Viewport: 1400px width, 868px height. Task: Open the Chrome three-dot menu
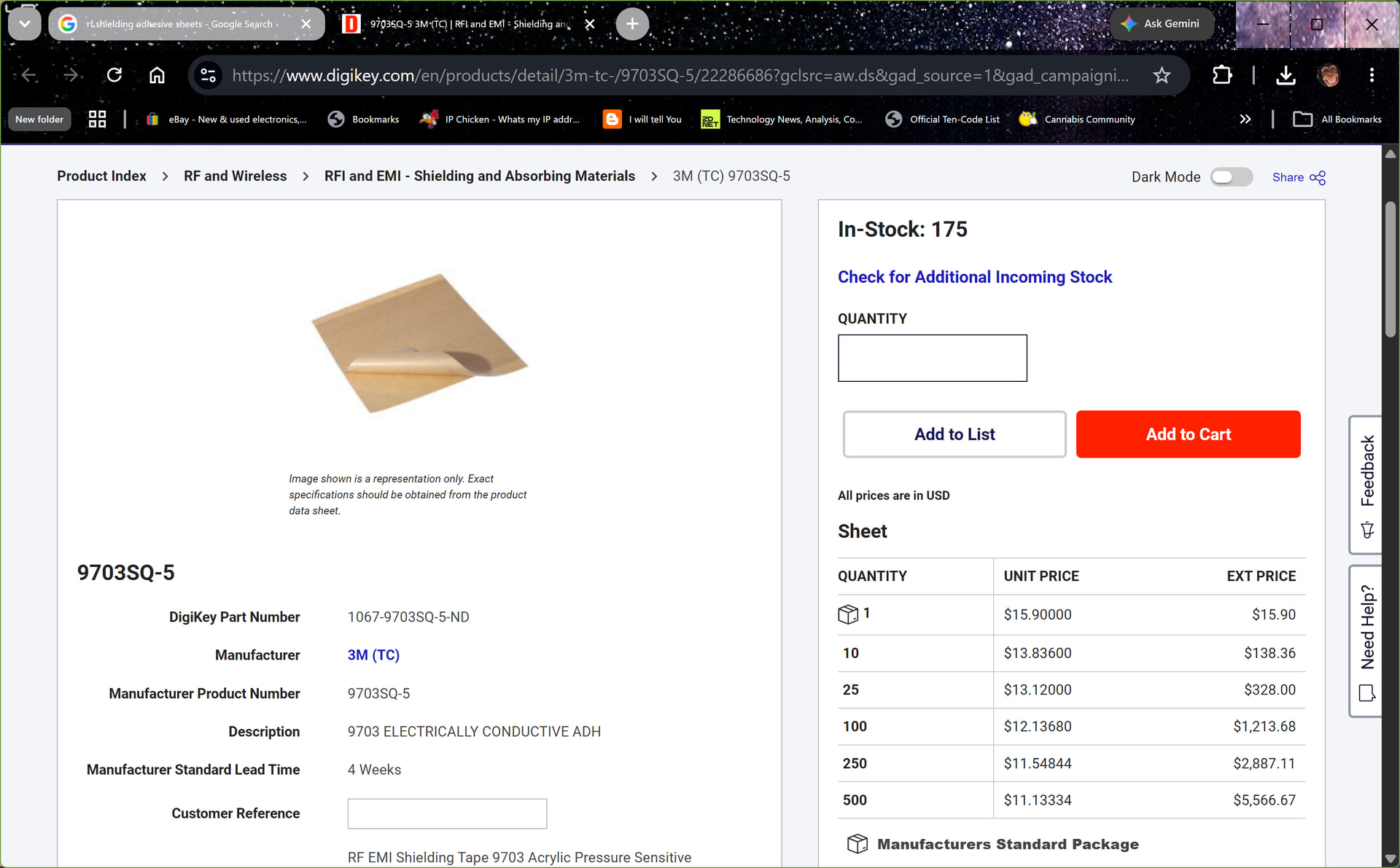(x=1372, y=75)
